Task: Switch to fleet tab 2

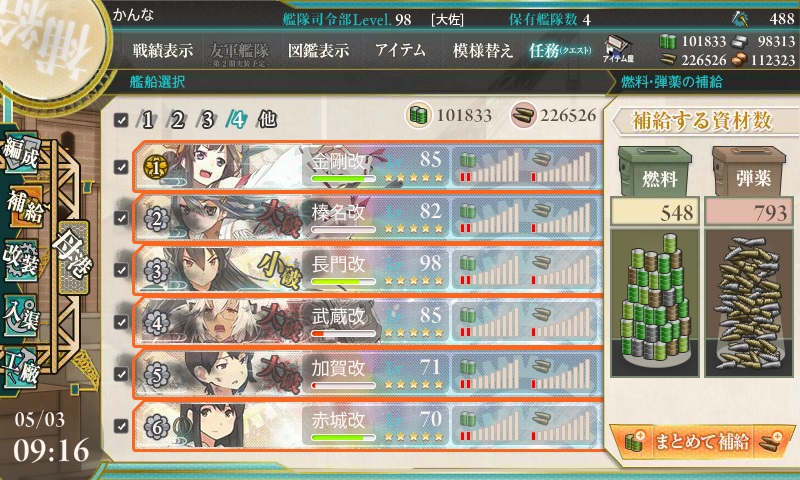Action: tap(177, 120)
